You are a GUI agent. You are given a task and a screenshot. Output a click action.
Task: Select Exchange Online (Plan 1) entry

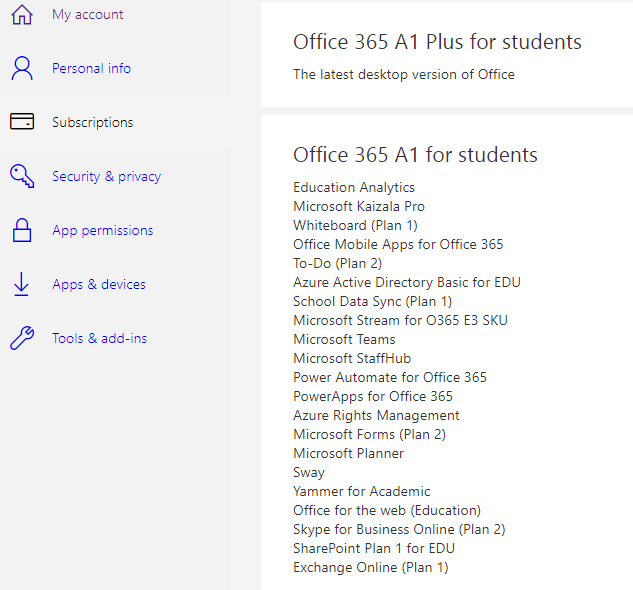(371, 567)
